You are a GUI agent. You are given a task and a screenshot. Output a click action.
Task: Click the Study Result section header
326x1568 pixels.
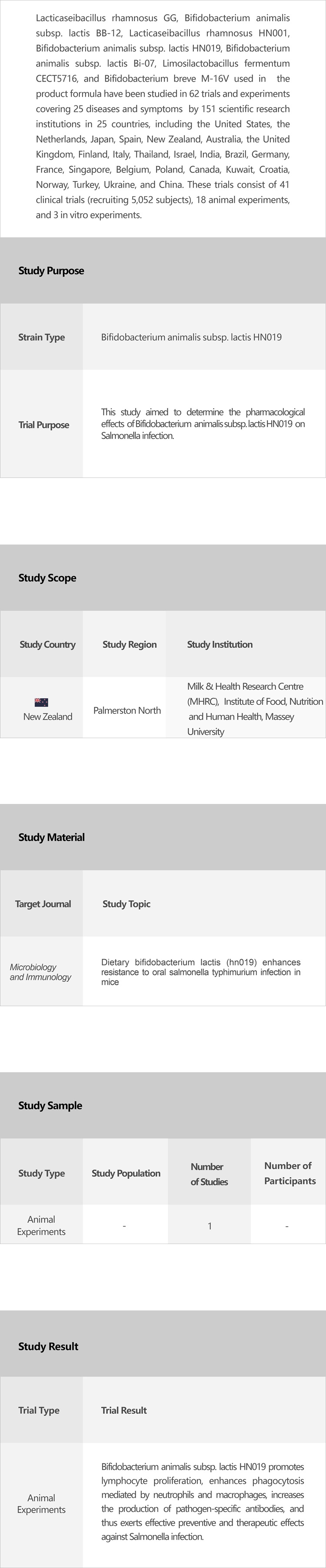point(48,1347)
